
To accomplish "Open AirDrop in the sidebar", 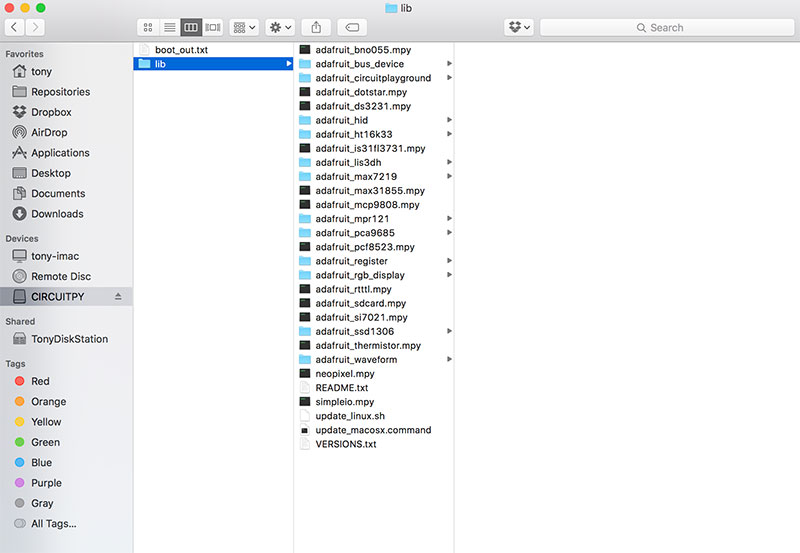I will [50, 132].
